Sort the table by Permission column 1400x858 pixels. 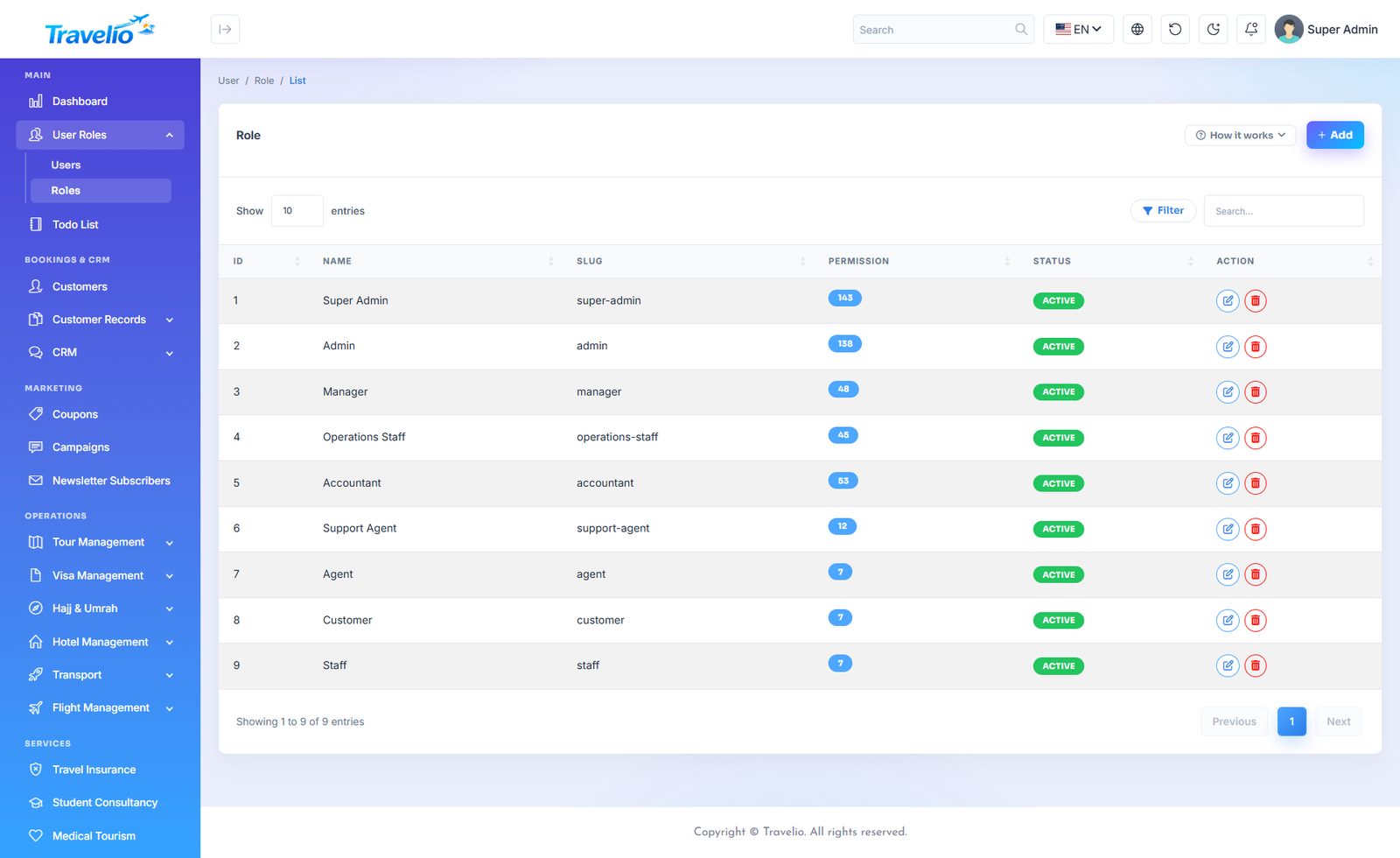click(x=919, y=261)
